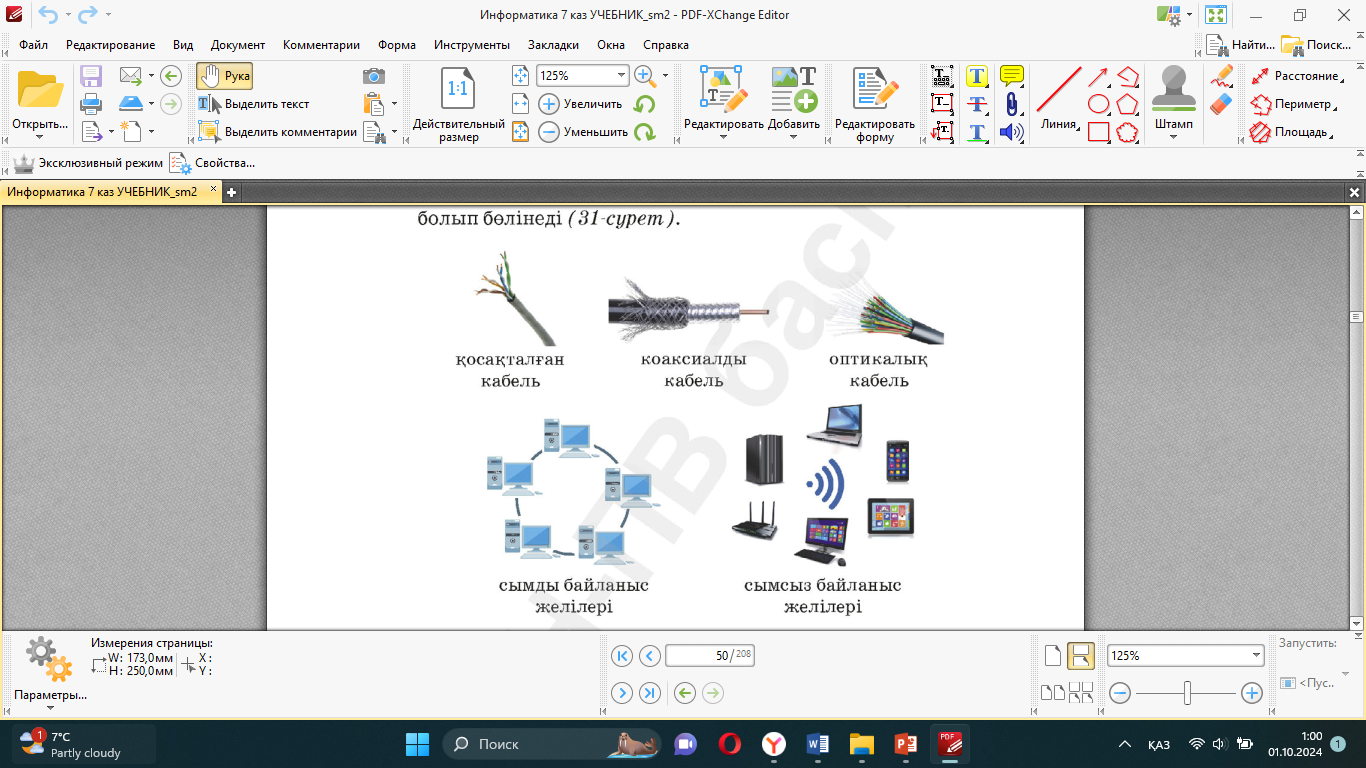Open the Вид menu
Viewport: 1366px width, 768px height.
tap(183, 45)
